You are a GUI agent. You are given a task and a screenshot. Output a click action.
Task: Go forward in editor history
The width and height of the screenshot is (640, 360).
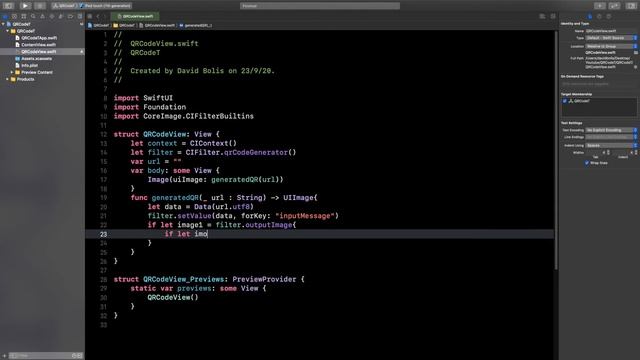(105, 16)
